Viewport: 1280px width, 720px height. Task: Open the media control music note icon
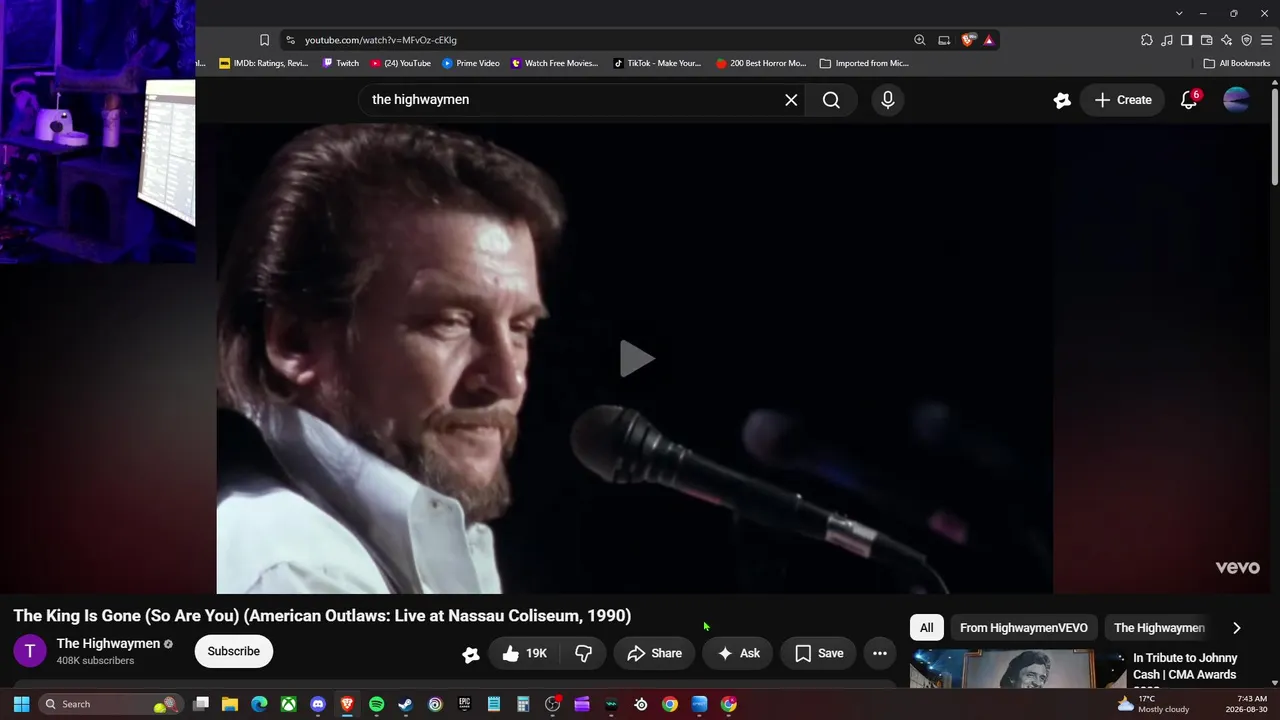point(1167,40)
